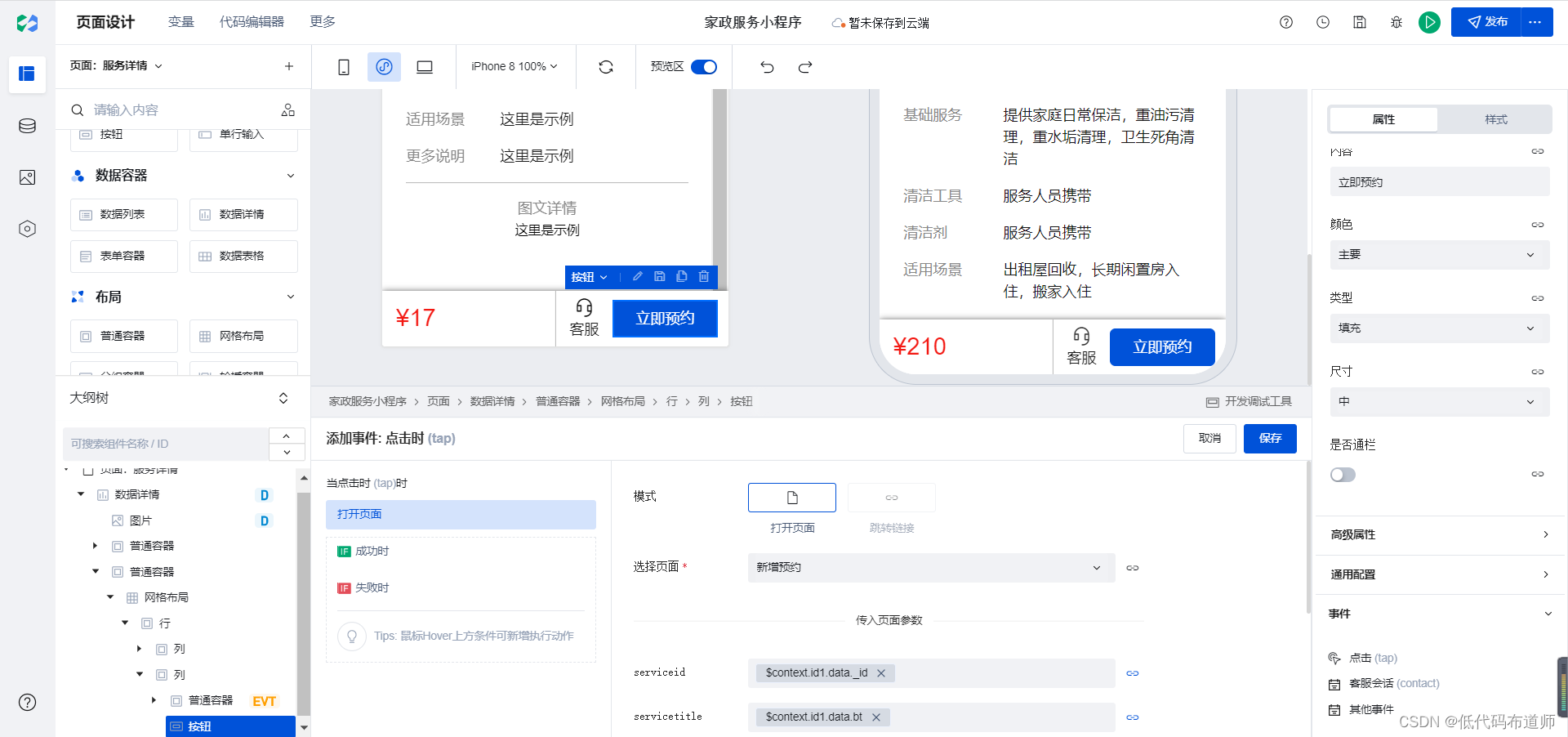Viewport: 1568px width, 737px height.
Task: Click the bind icon next to 选择页面 dropdown
Action: (1133, 568)
